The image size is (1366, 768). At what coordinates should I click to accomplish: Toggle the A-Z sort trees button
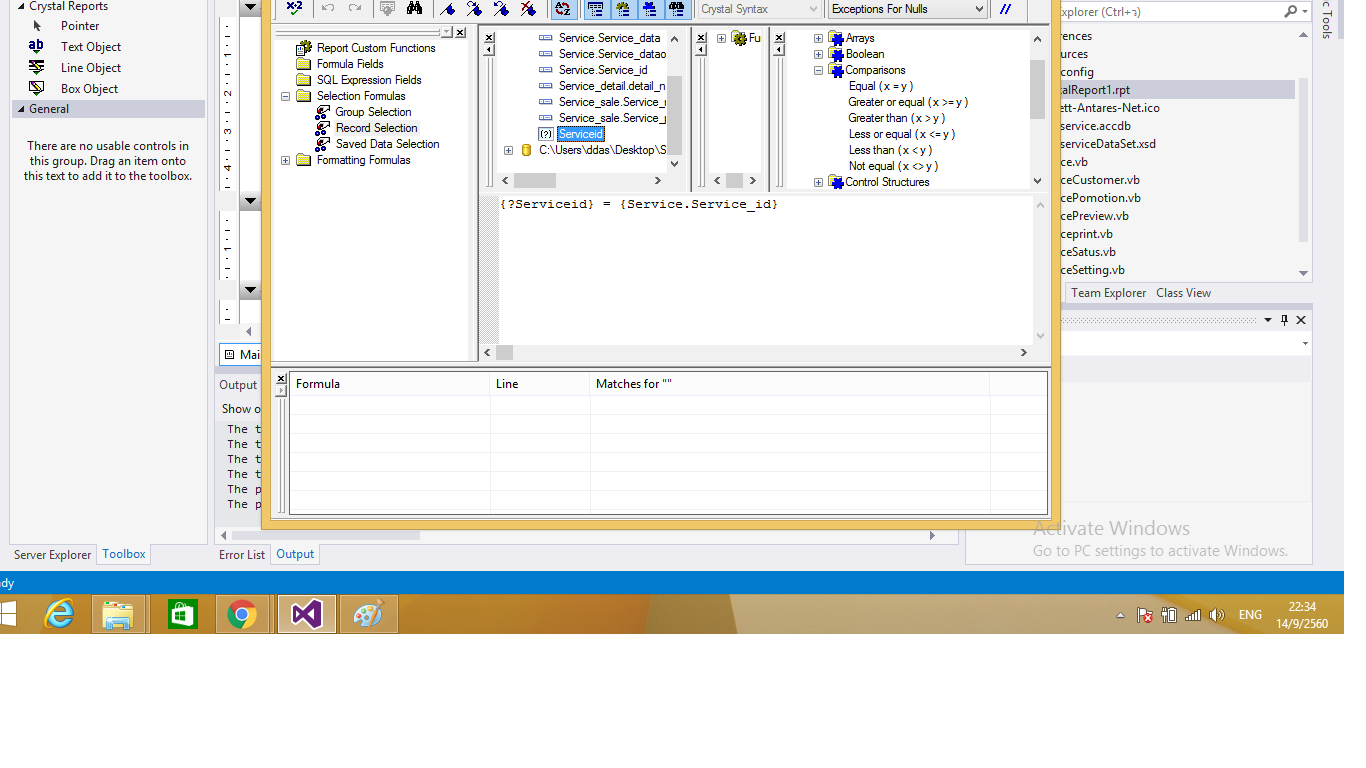pos(563,9)
